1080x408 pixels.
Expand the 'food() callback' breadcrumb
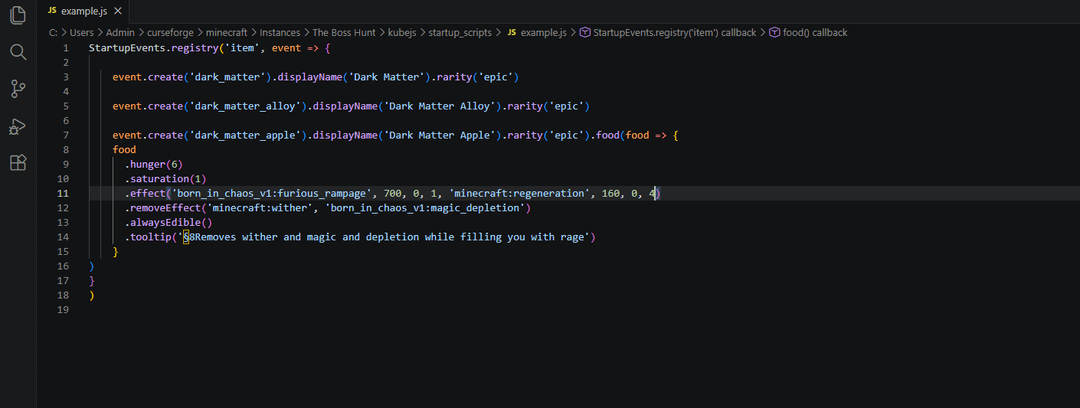tap(814, 32)
